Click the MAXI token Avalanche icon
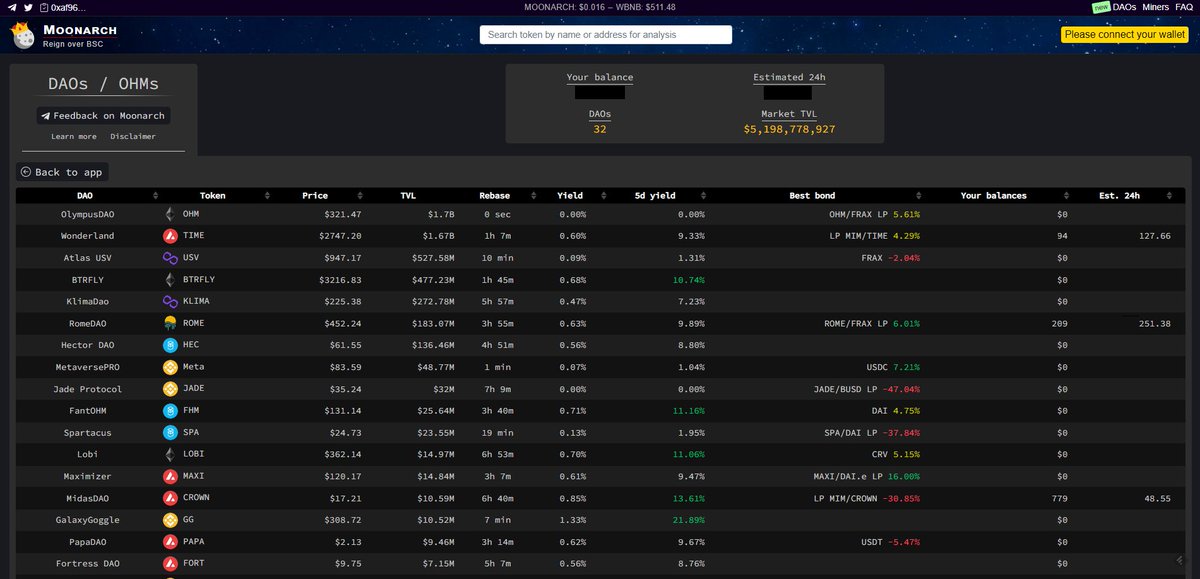This screenshot has width=1200, height=579. (x=170, y=476)
